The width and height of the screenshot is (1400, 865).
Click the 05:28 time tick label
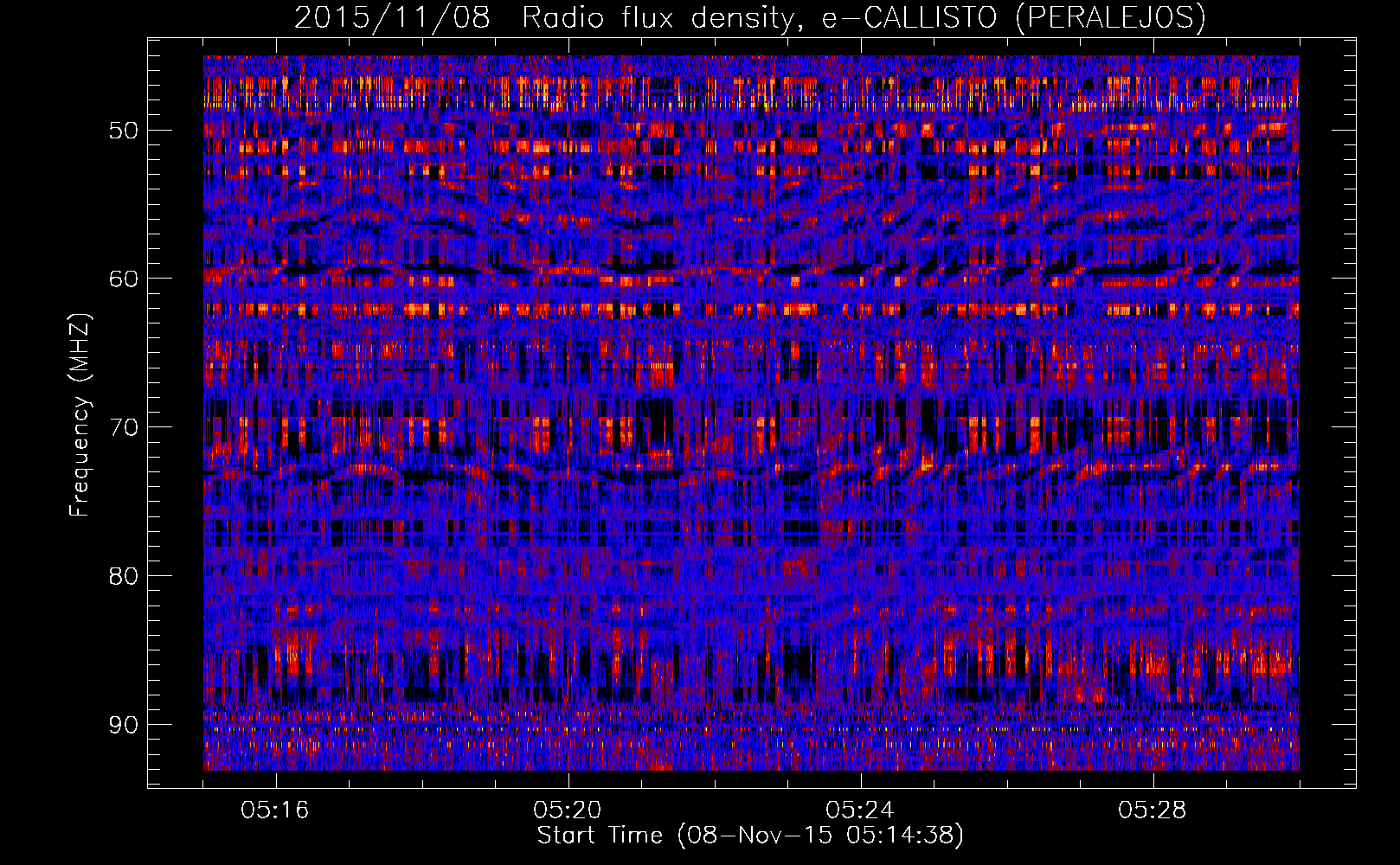[1153, 811]
